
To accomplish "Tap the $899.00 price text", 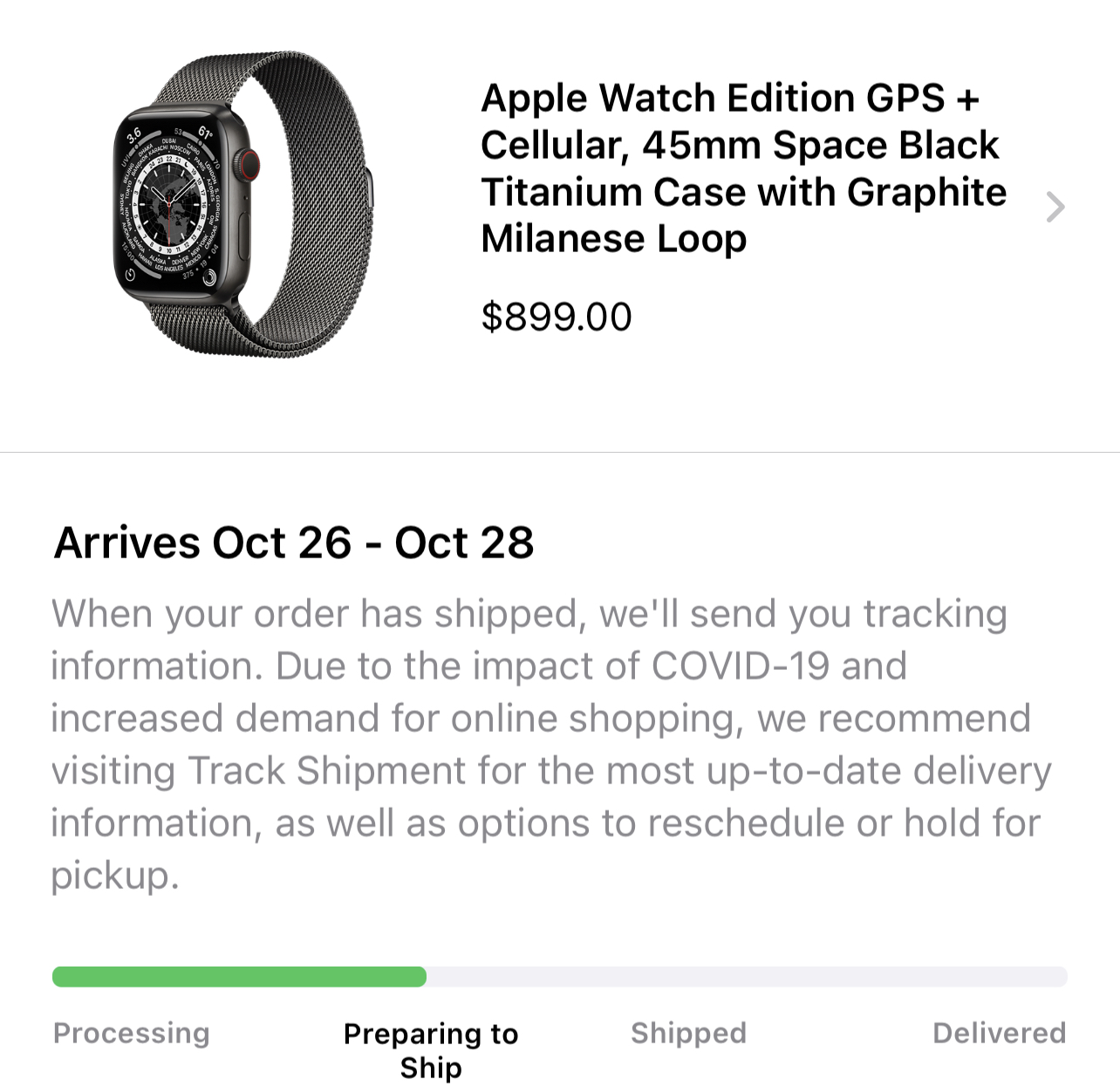I will pos(556,317).
